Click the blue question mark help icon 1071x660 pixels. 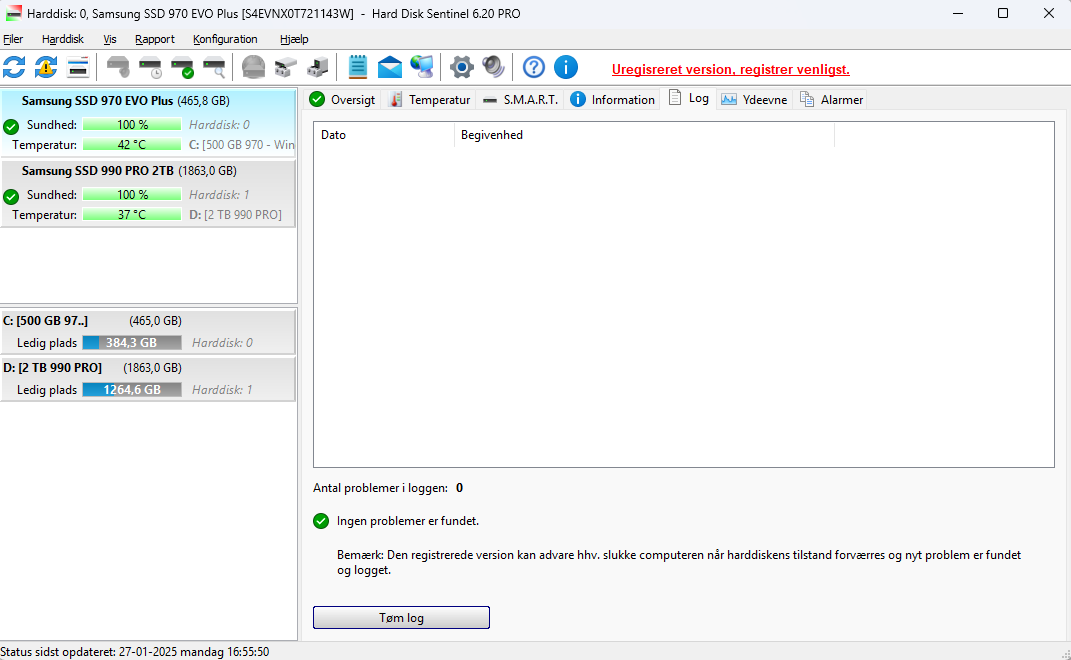[533, 68]
